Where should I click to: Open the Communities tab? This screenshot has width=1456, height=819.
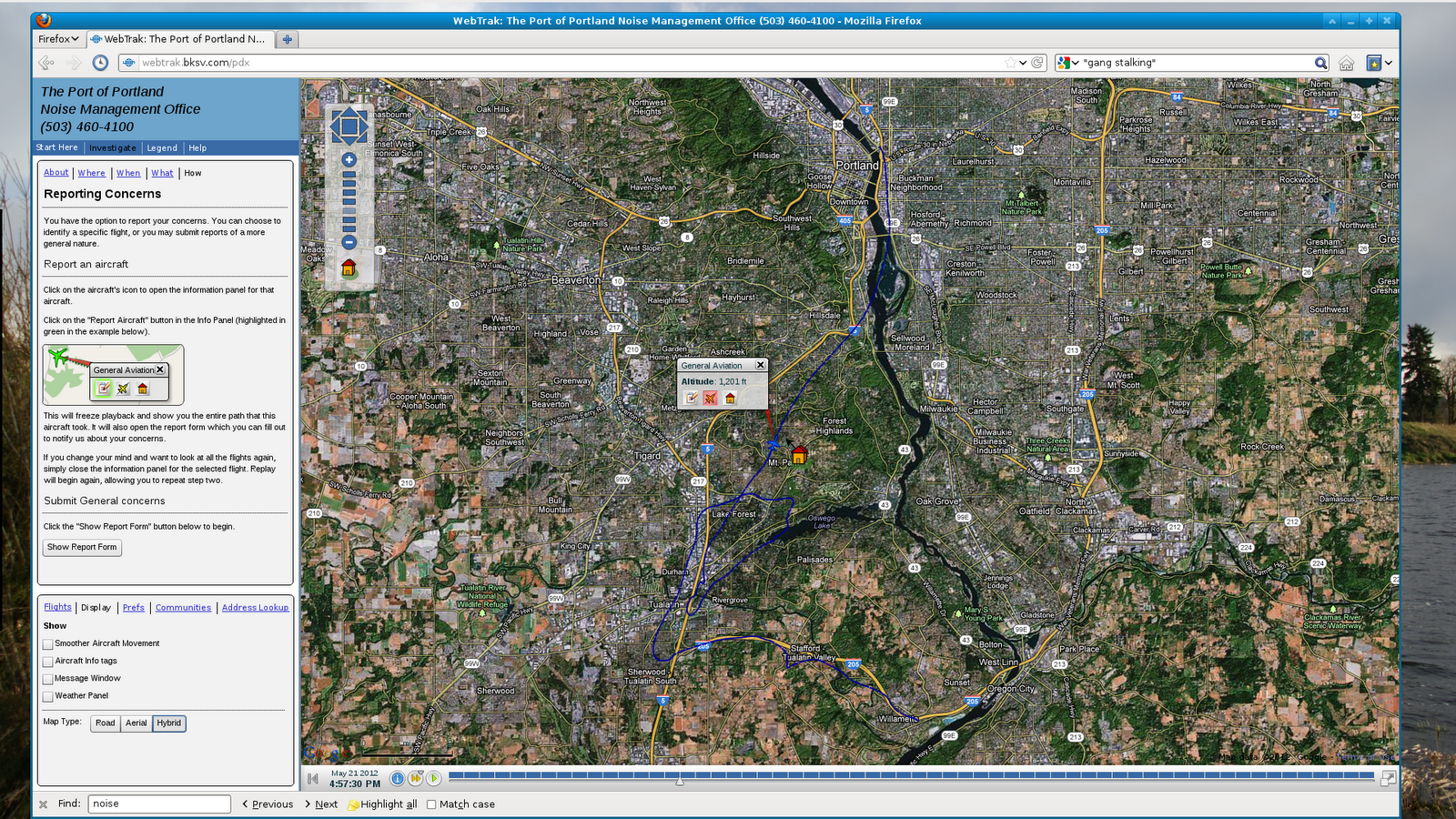[x=183, y=607]
